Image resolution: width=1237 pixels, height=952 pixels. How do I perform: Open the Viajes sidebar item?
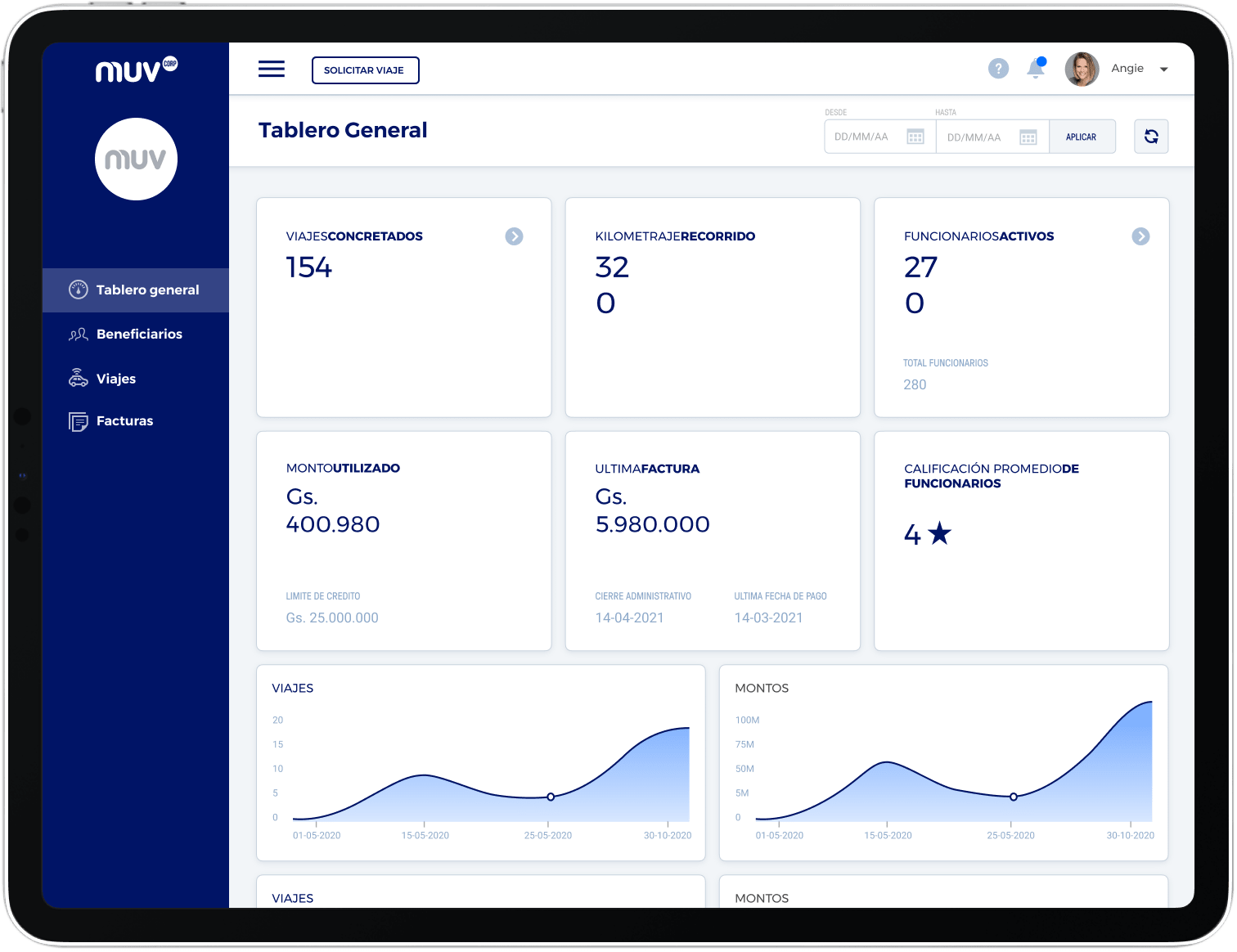pos(115,379)
